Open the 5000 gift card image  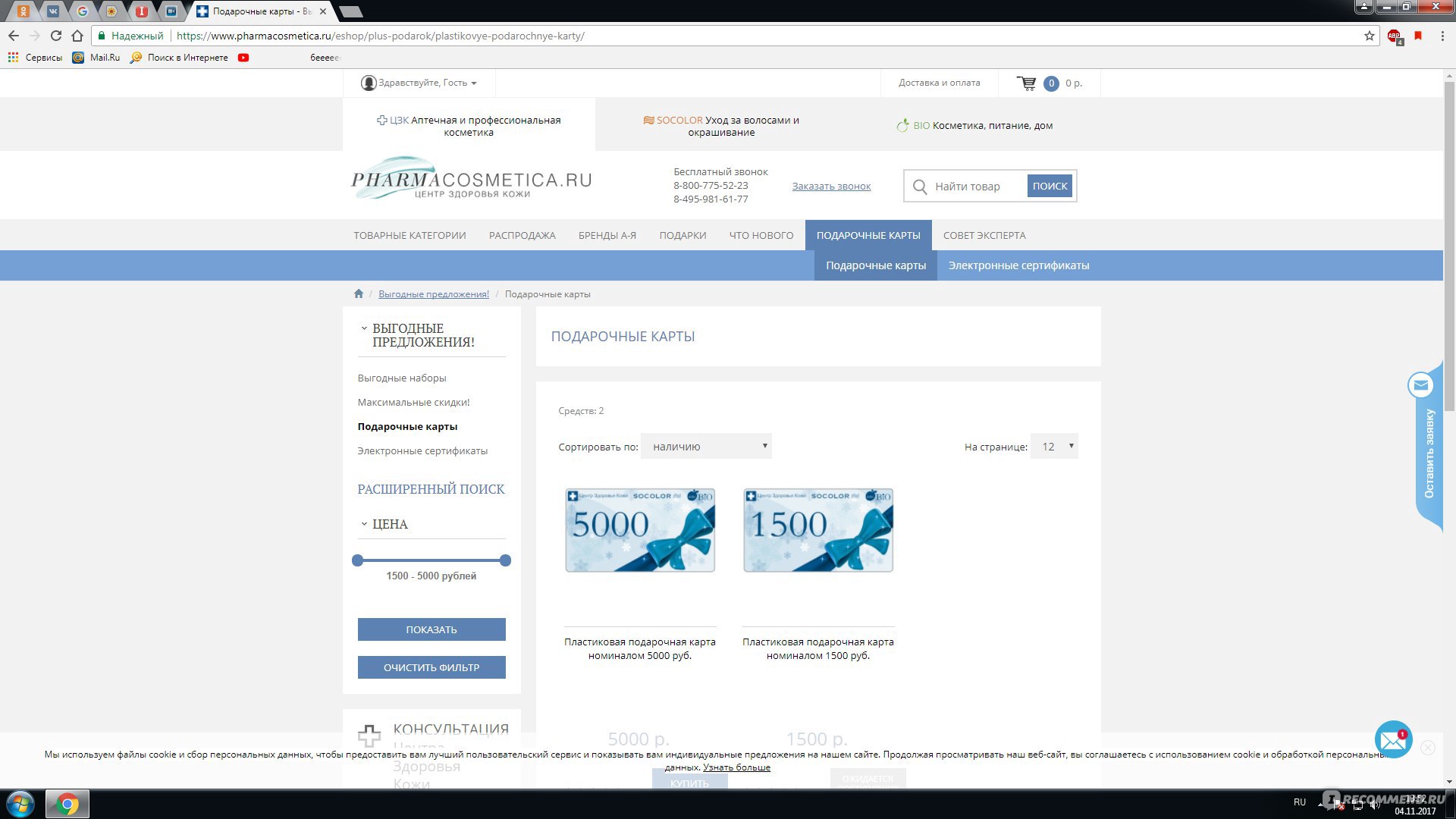pos(640,530)
